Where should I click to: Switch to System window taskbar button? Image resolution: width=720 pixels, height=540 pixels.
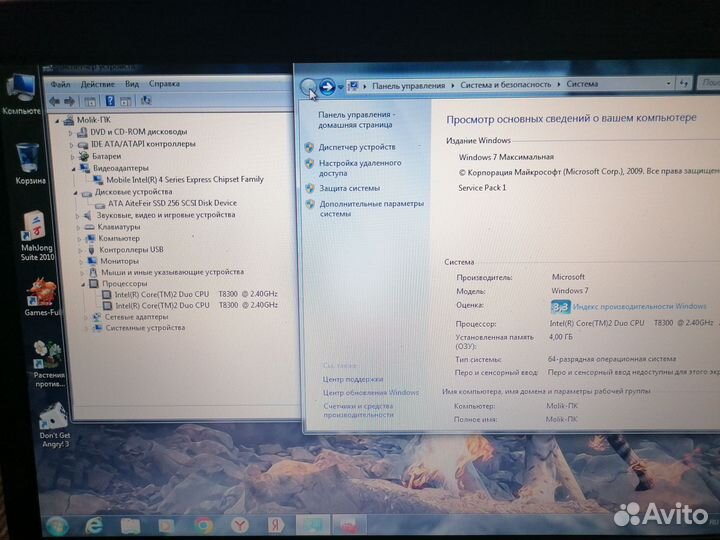click(313, 524)
